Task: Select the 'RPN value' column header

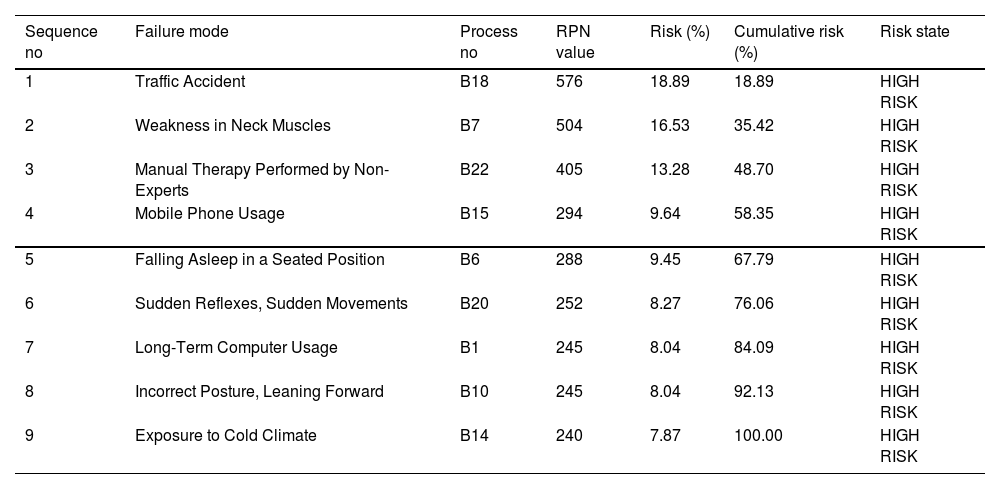Action: 574,41
